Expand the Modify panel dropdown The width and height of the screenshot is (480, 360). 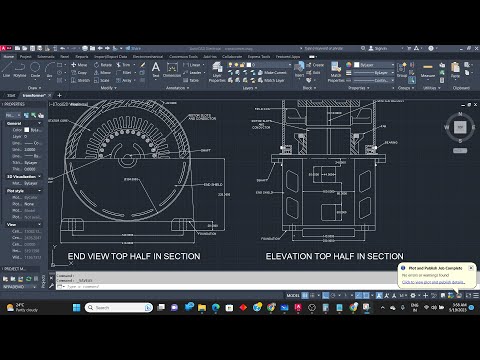point(109,88)
